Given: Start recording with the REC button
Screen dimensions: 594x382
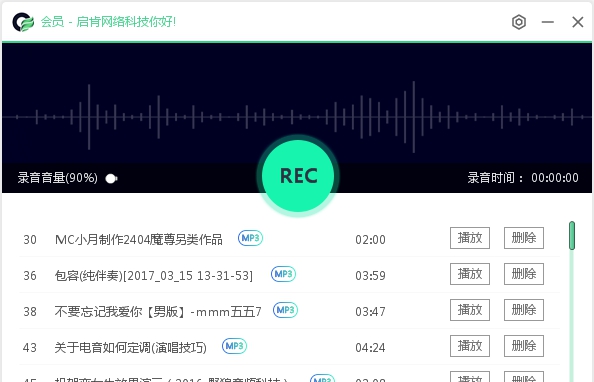Looking at the screenshot, I should point(298,176).
